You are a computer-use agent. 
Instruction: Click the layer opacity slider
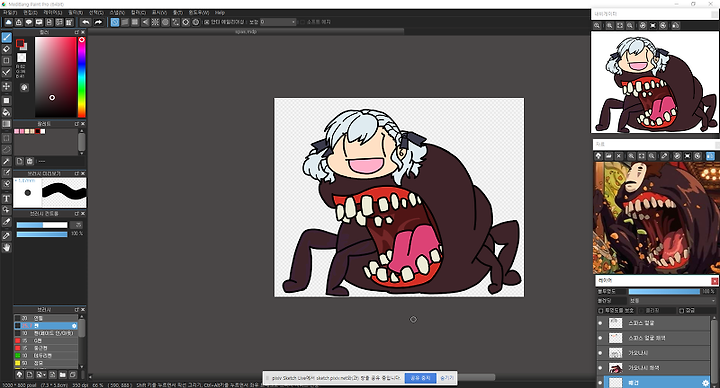[x=664, y=292]
